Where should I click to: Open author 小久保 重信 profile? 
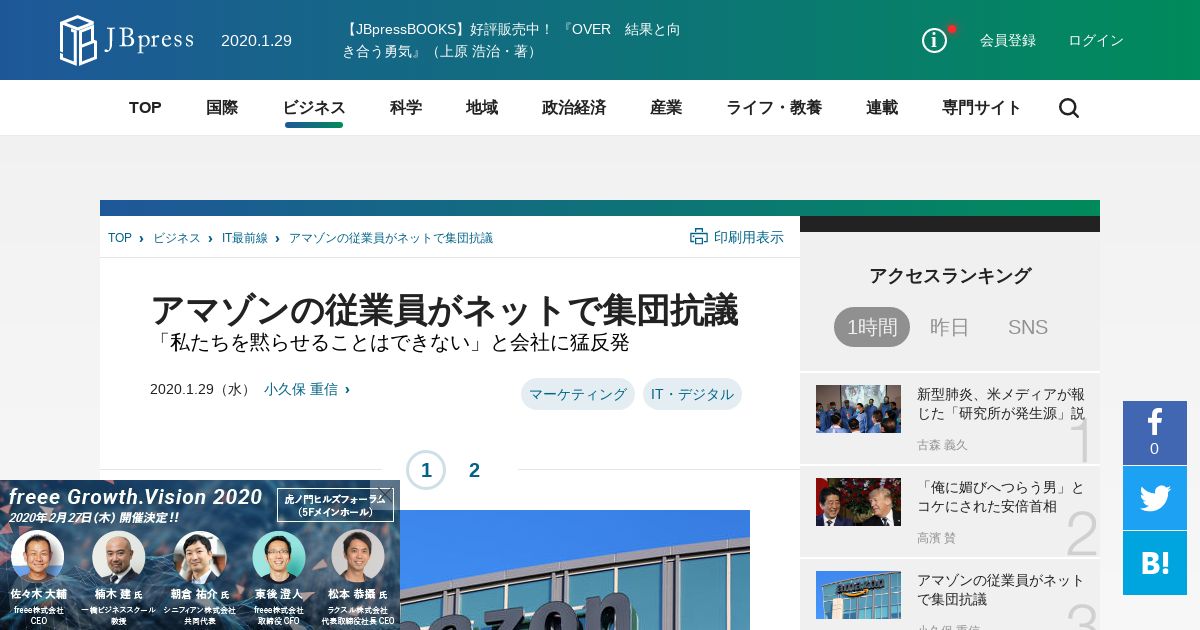(x=301, y=389)
